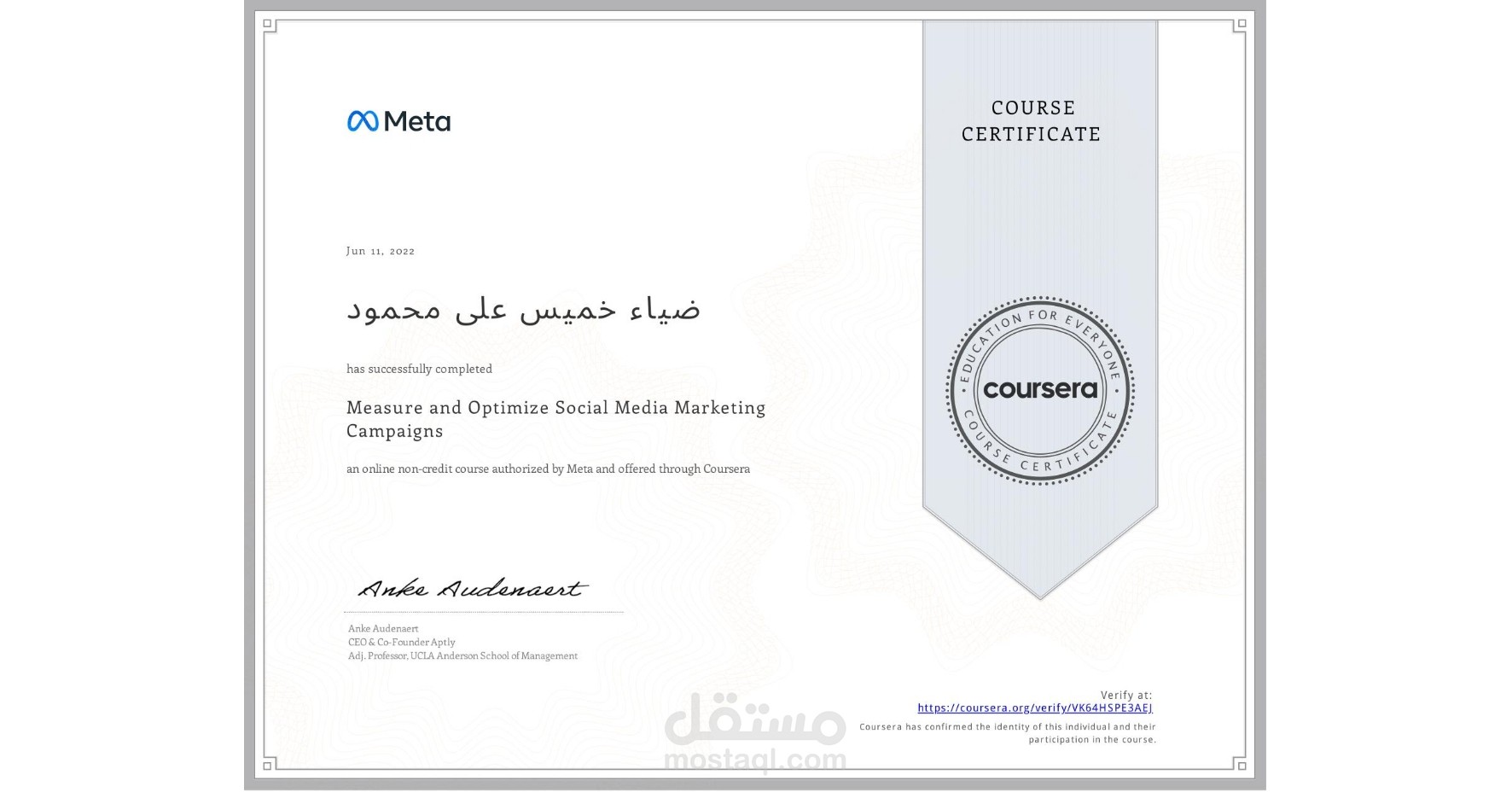Click the infinity symbol in the Meta logo
The height and width of the screenshot is (792, 1512).
click(x=362, y=119)
